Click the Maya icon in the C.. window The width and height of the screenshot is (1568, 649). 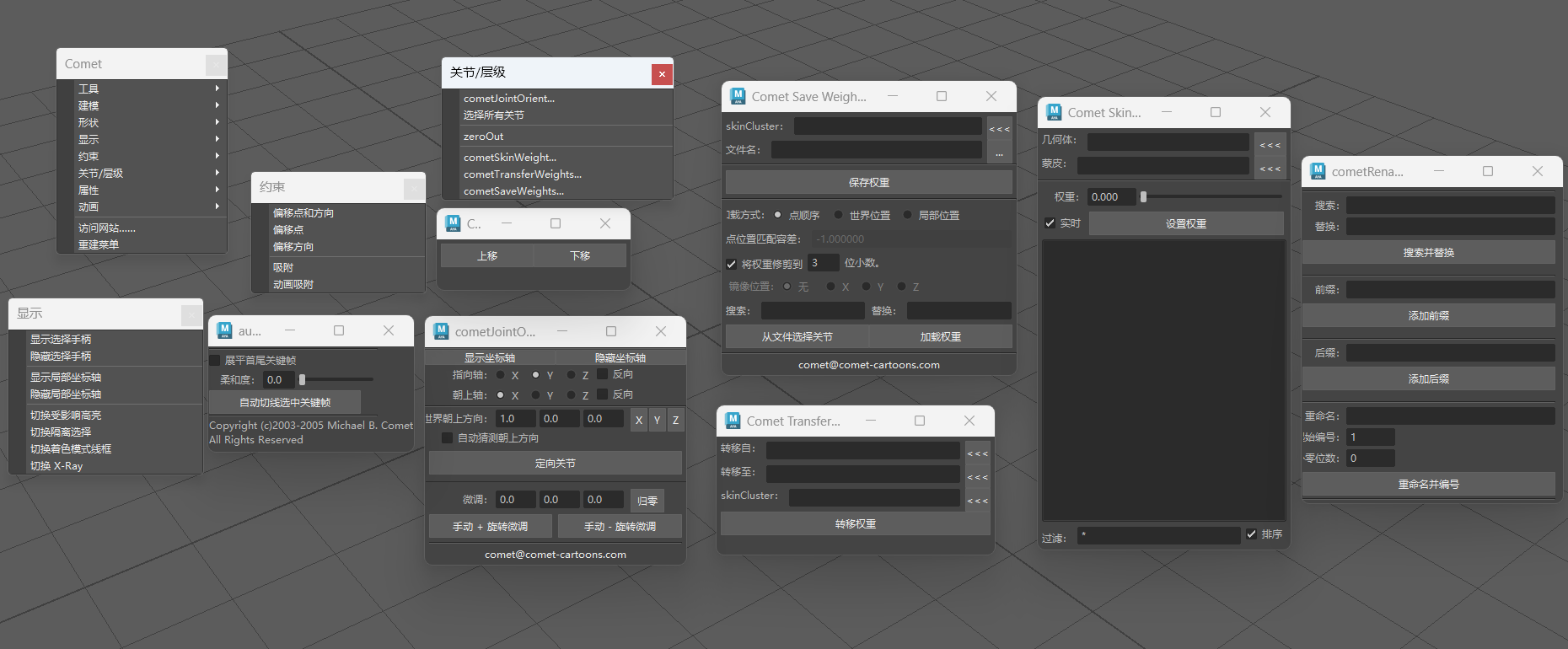(x=453, y=223)
